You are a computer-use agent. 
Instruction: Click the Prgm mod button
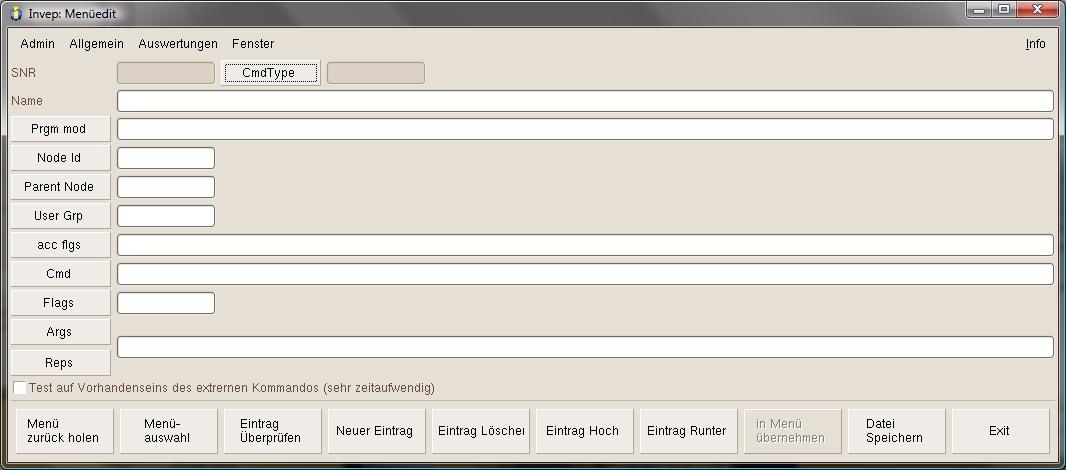pos(60,129)
